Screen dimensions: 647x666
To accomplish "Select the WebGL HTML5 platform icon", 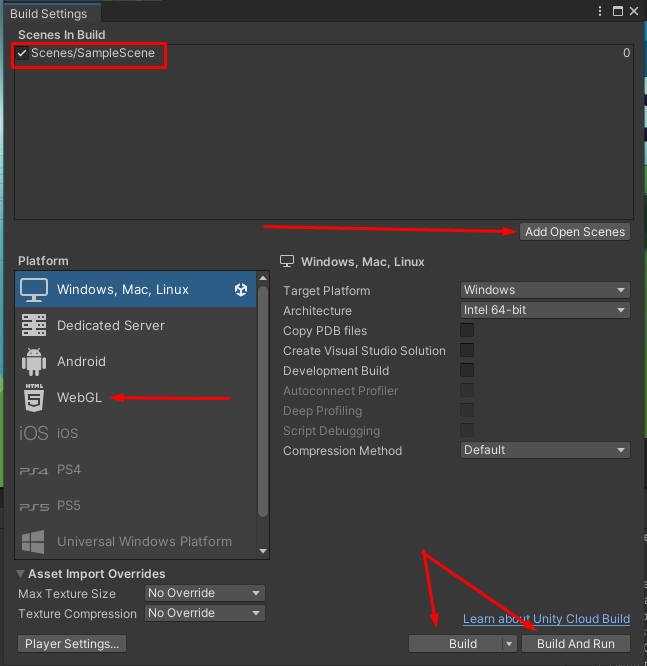I will (34, 397).
